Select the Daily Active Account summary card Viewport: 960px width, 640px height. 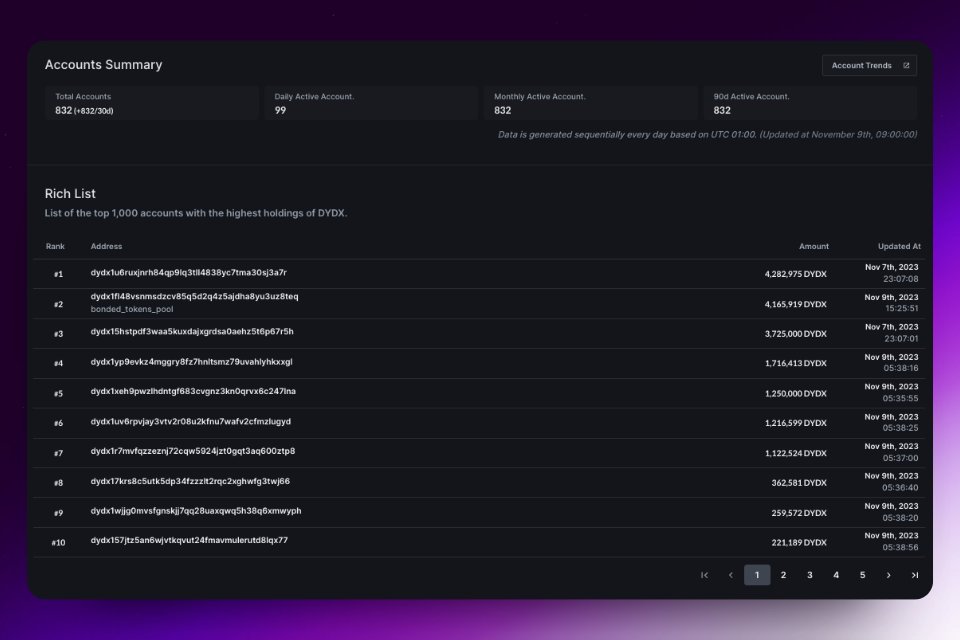pyautogui.click(x=370, y=102)
